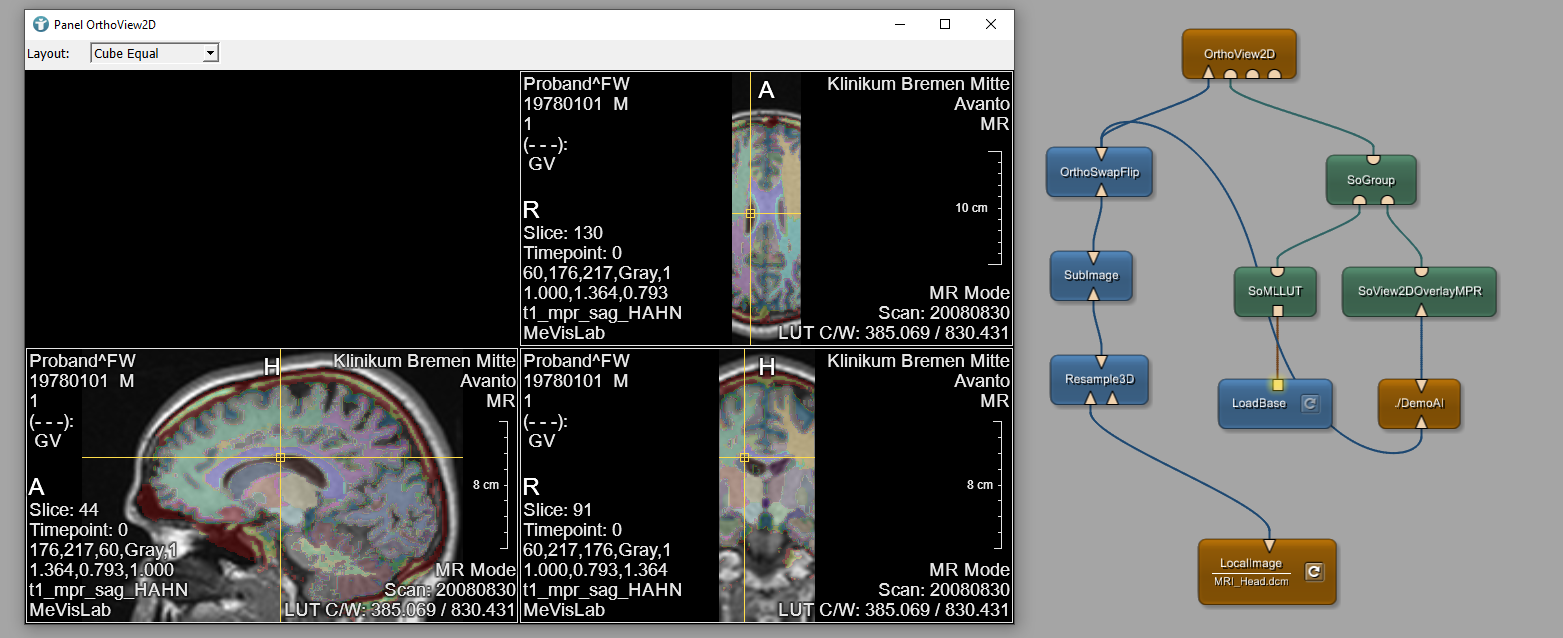Image resolution: width=1563 pixels, height=638 pixels.
Task: Click the LocalImage MRI_Head.dcm module
Action: click(1251, 572)
